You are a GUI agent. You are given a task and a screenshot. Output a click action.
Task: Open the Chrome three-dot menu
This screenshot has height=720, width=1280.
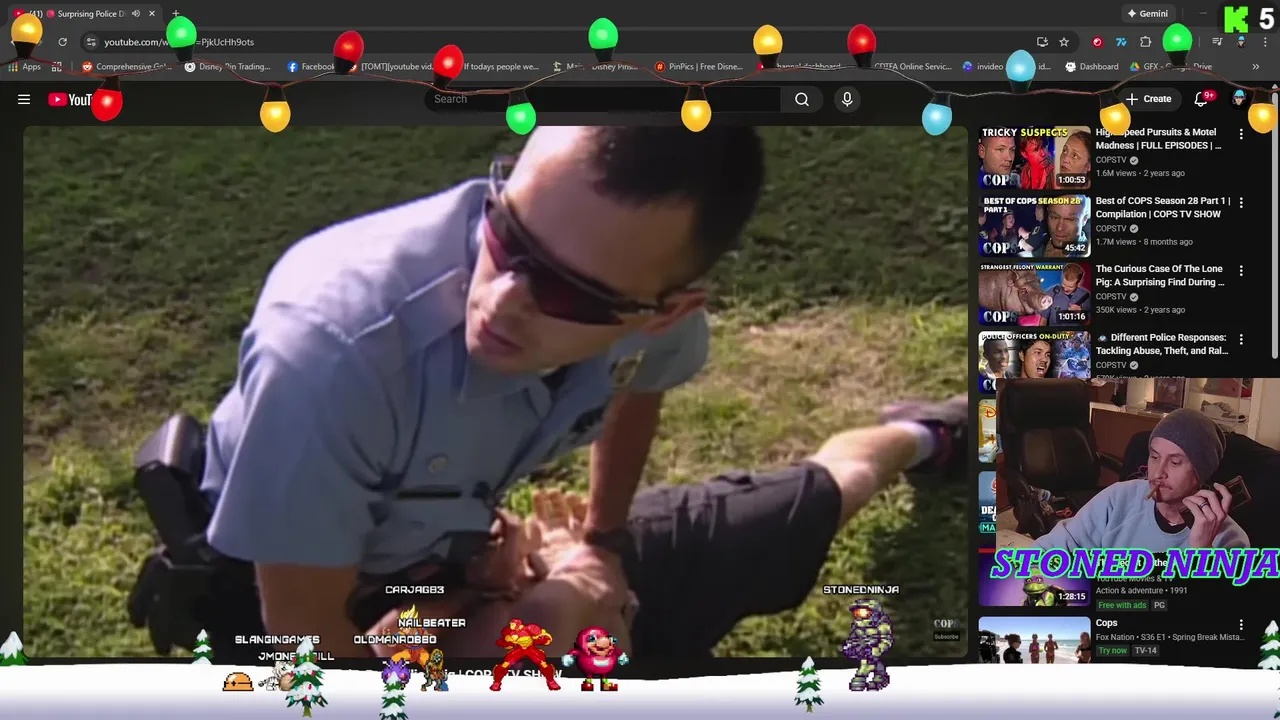coord(1264,42)
